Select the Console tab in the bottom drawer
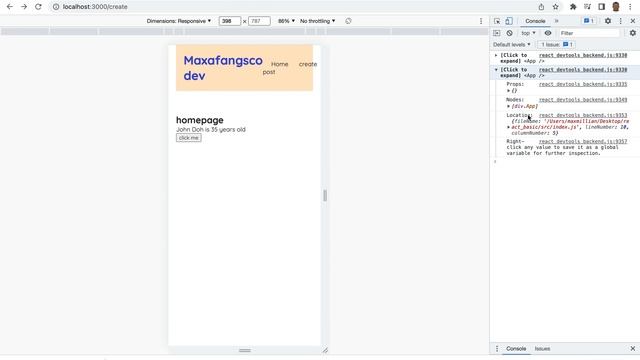 click(516, 349)
